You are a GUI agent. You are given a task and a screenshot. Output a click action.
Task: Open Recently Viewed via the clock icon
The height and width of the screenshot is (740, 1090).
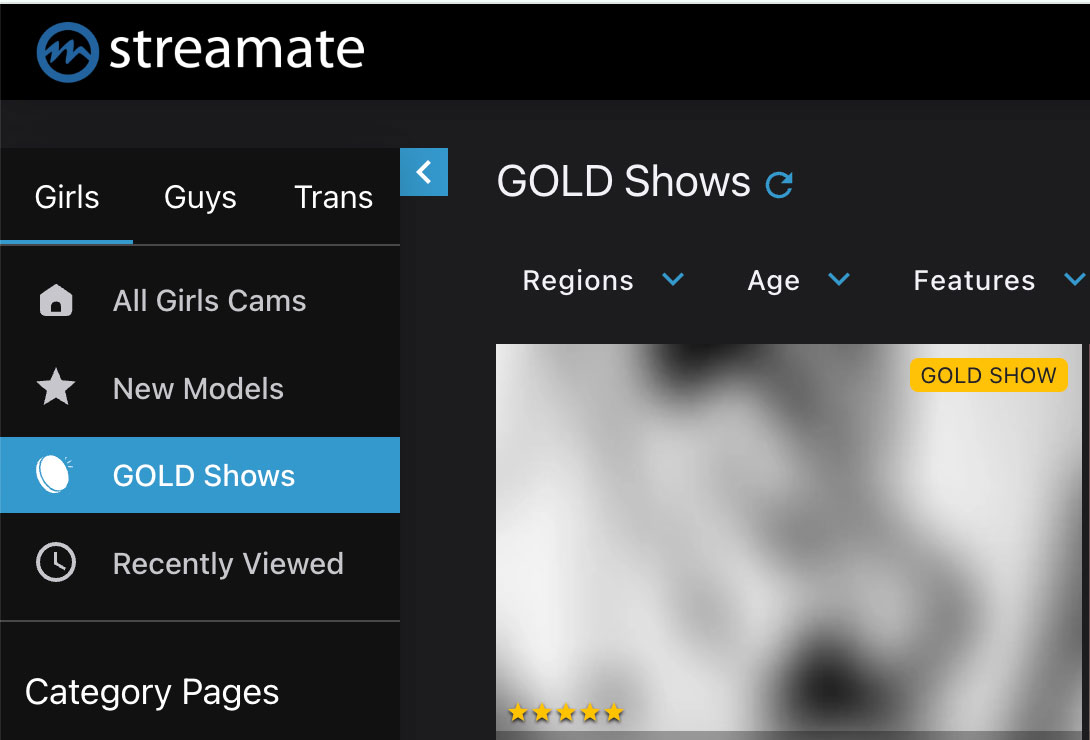(x=55, y=563)
